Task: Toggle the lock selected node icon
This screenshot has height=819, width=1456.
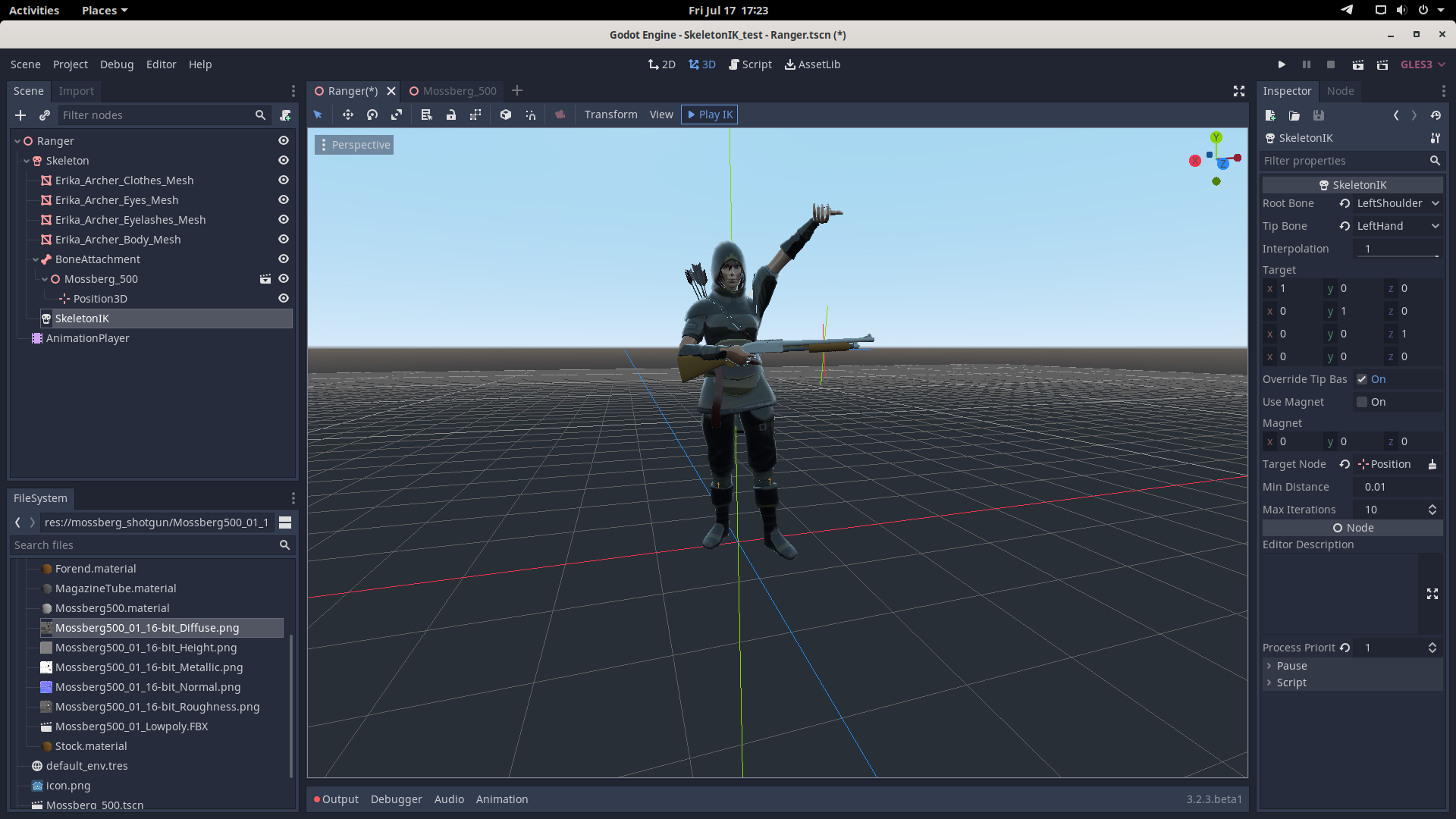Action: [x=451, y=115]
